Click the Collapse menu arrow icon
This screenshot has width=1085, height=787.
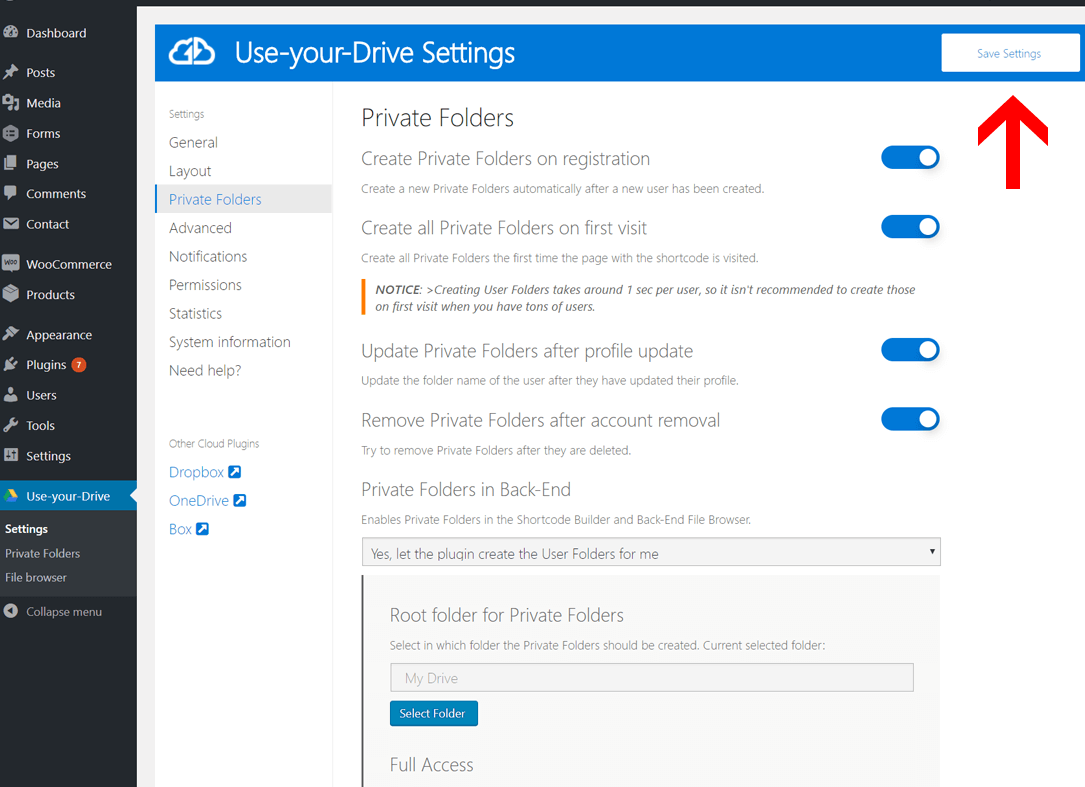pyautogui.click(x=10, y=611)
